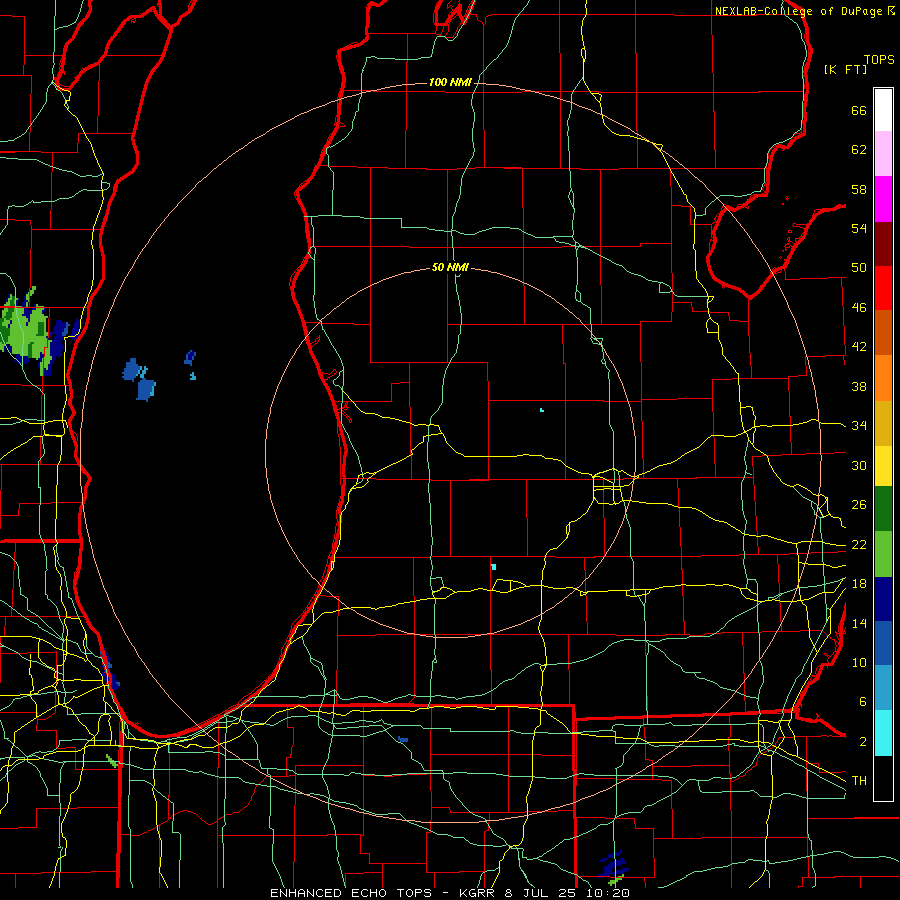Click the yellow 30 kft legend swatch
Viewport: 900px width, 900px height.
883,466
